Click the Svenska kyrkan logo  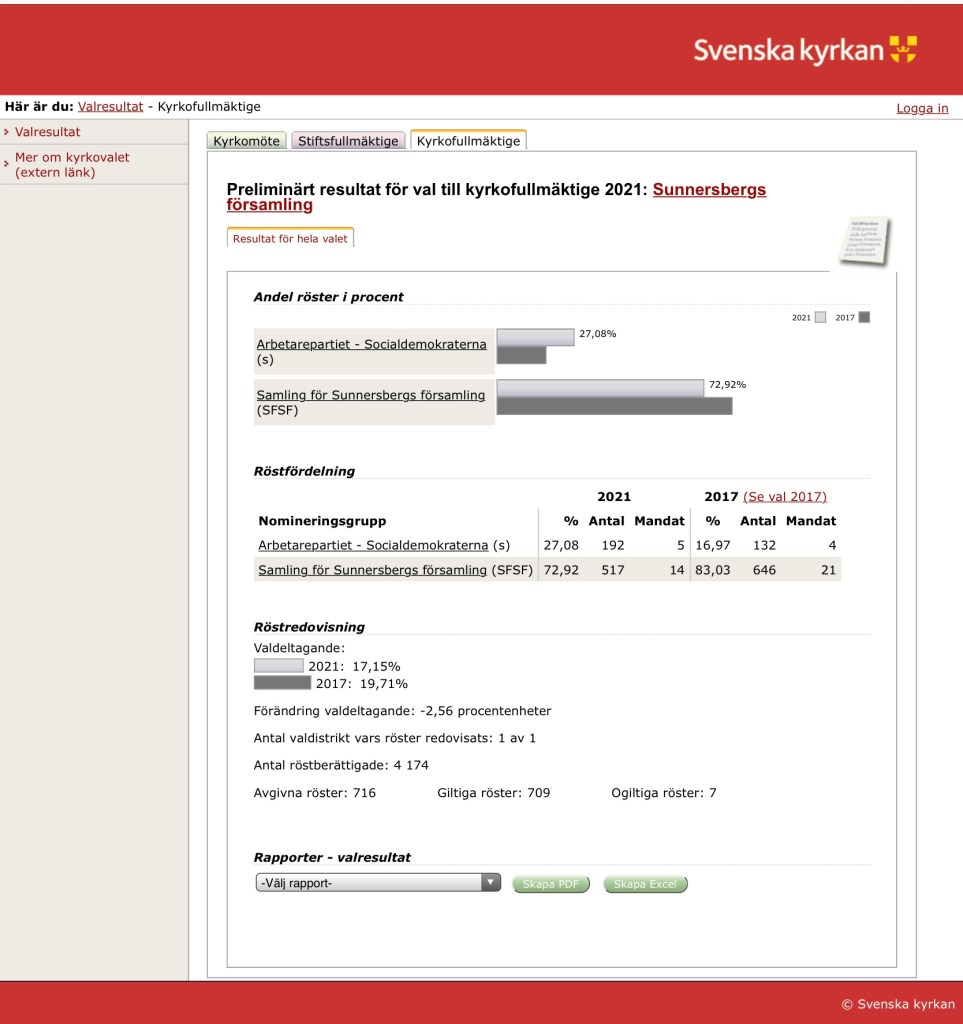(805, 50)
